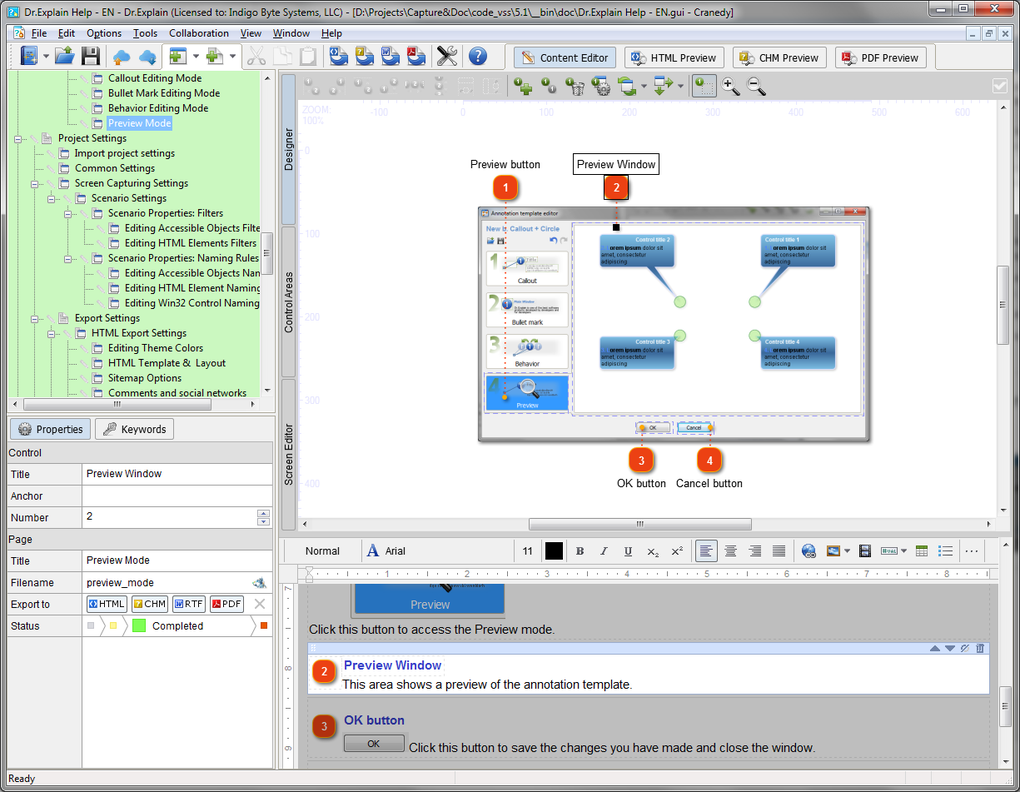Save project with the floppy disk icon
This screenshot has width=1020, height=792.
click(90, 57)
